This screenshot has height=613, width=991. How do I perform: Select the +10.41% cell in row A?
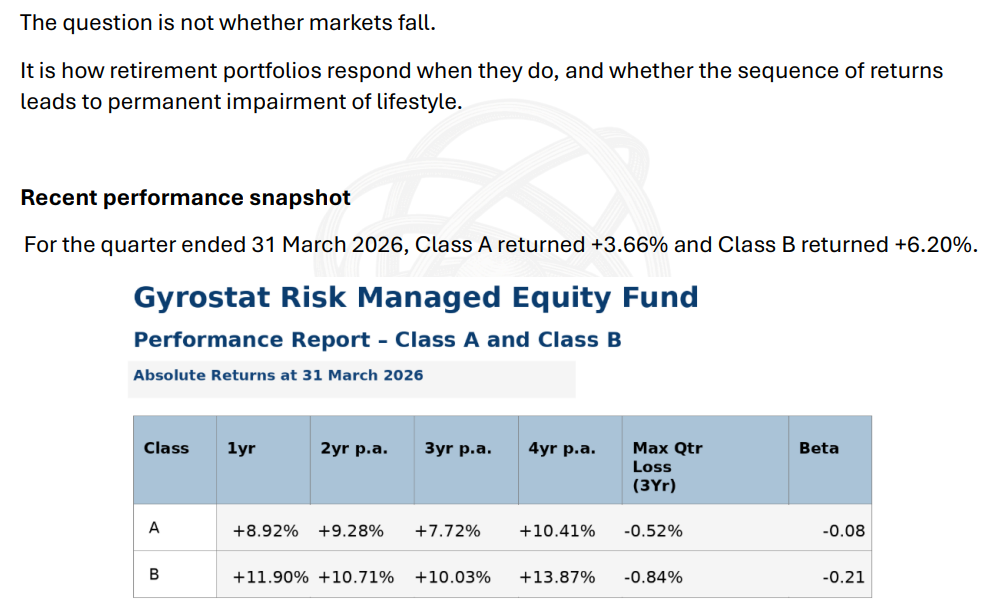click(x=557, y=531)
